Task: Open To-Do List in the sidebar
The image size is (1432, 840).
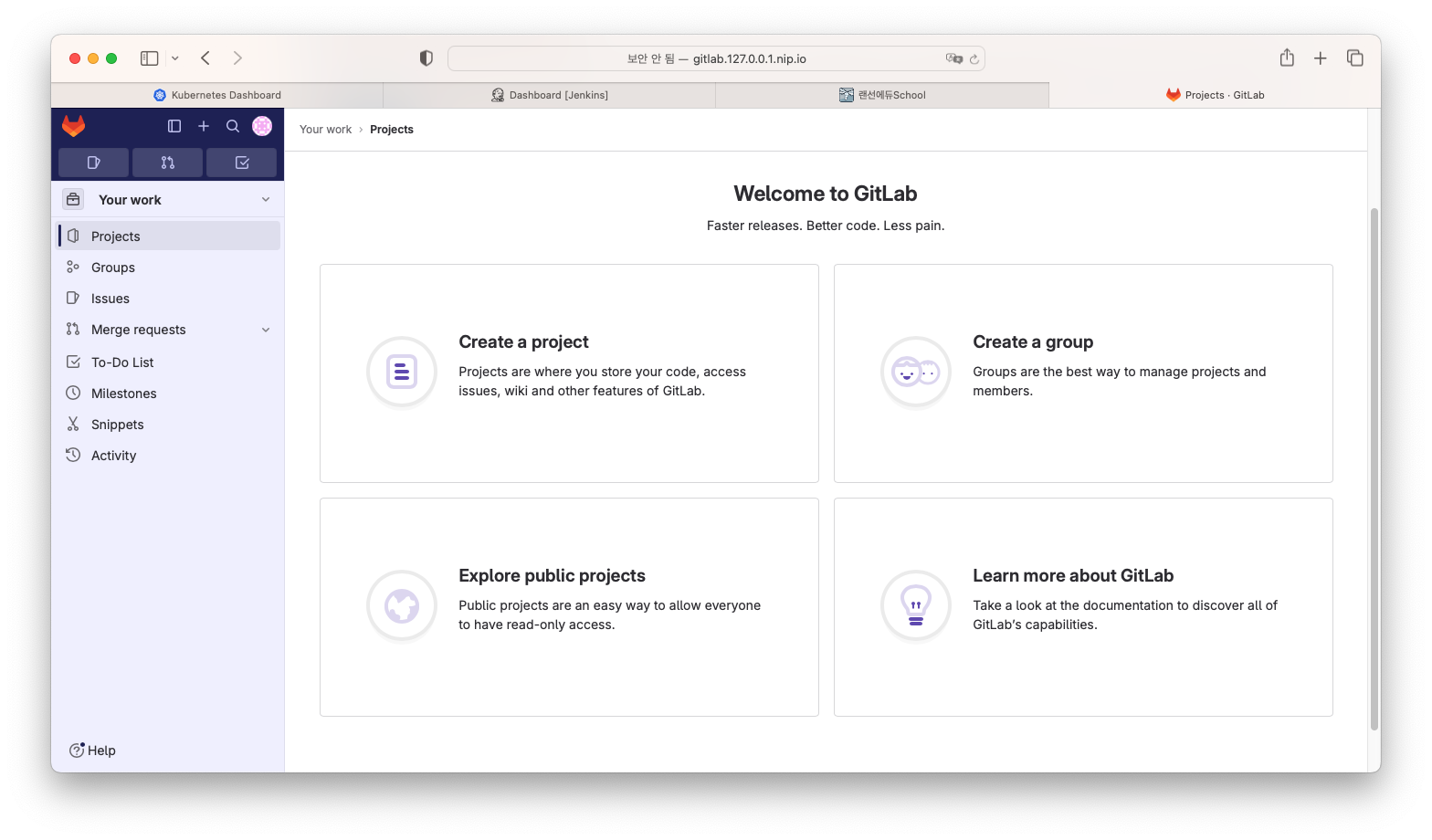Action: point(168,362)
